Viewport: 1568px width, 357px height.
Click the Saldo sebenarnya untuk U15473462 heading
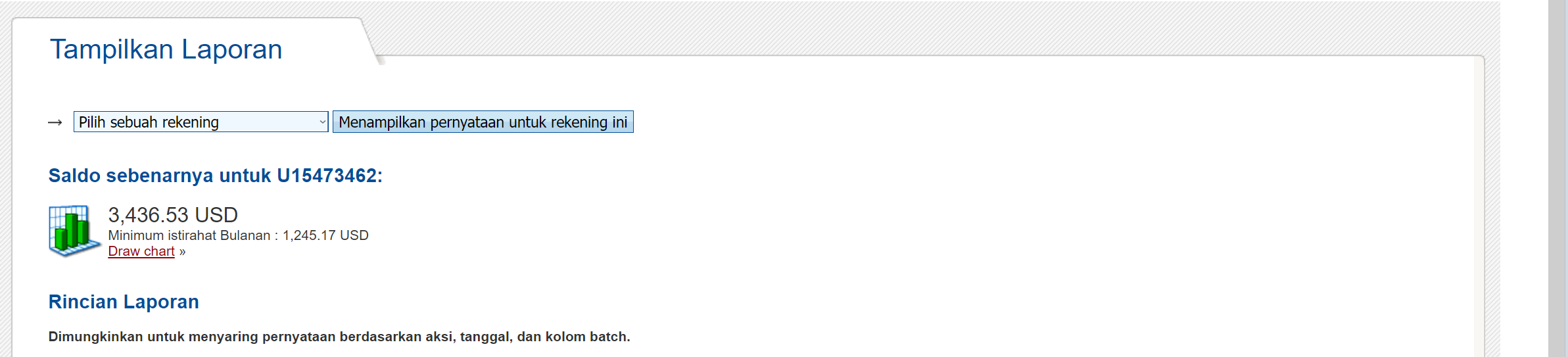215,176
